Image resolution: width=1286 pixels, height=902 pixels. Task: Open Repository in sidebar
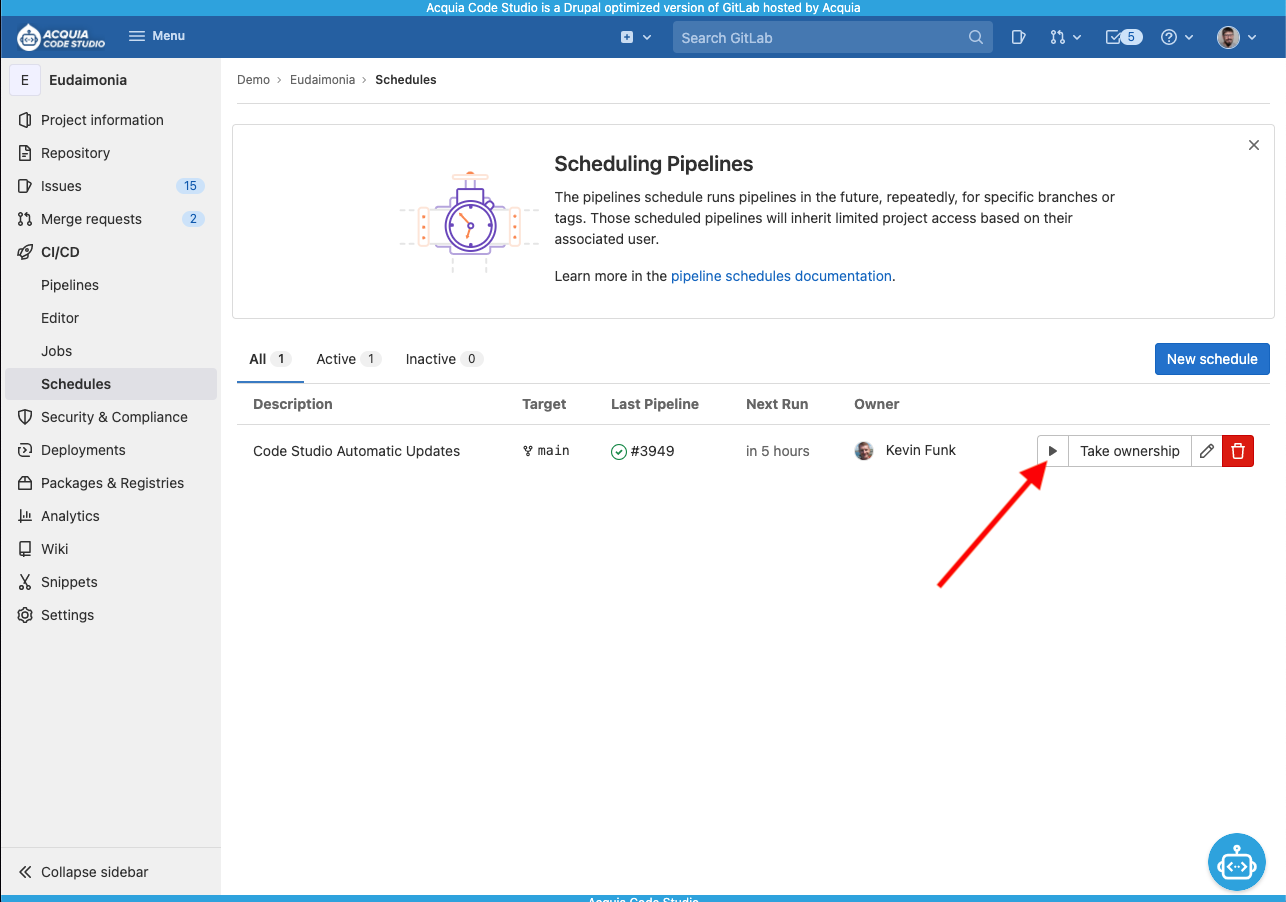pos(111,153)
